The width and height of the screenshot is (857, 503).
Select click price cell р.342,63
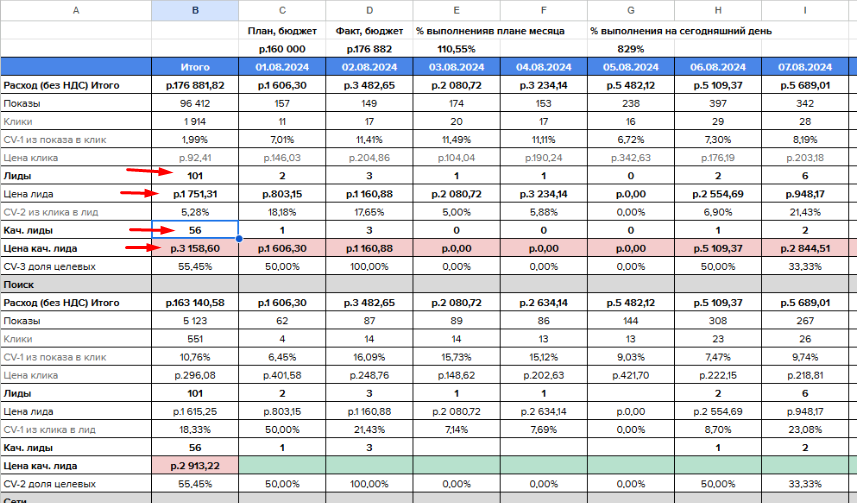(x=631, y=157)
